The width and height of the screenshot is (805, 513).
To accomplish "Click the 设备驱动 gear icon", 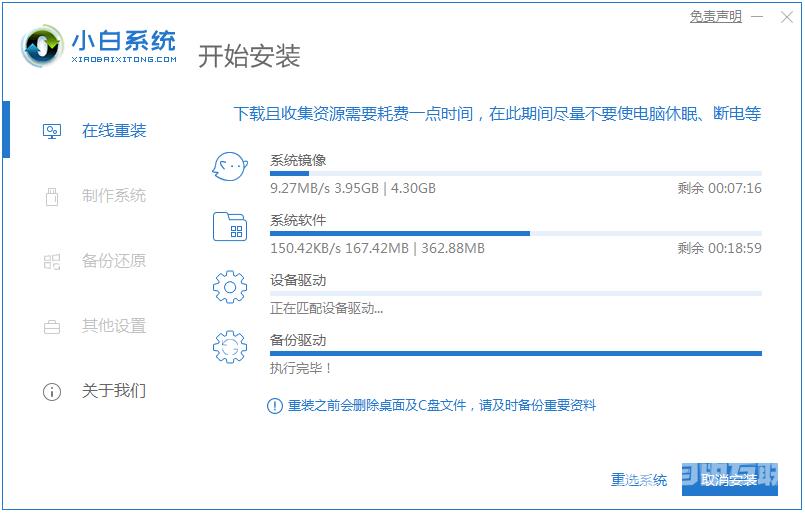I will 230,287.
